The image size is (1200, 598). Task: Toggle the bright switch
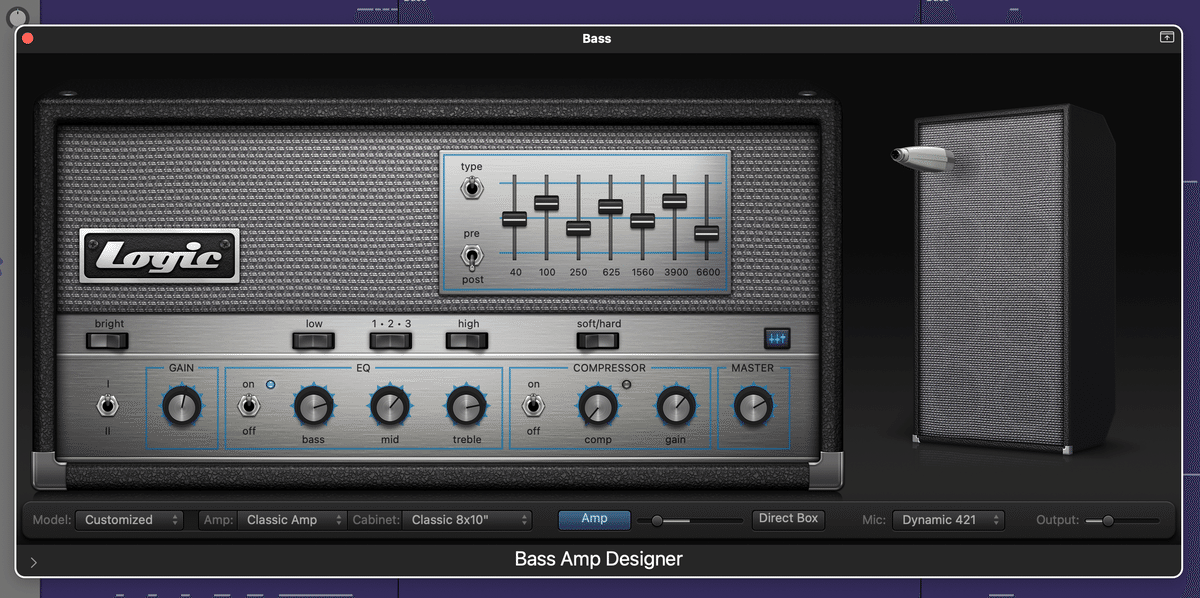pos(107,341)
